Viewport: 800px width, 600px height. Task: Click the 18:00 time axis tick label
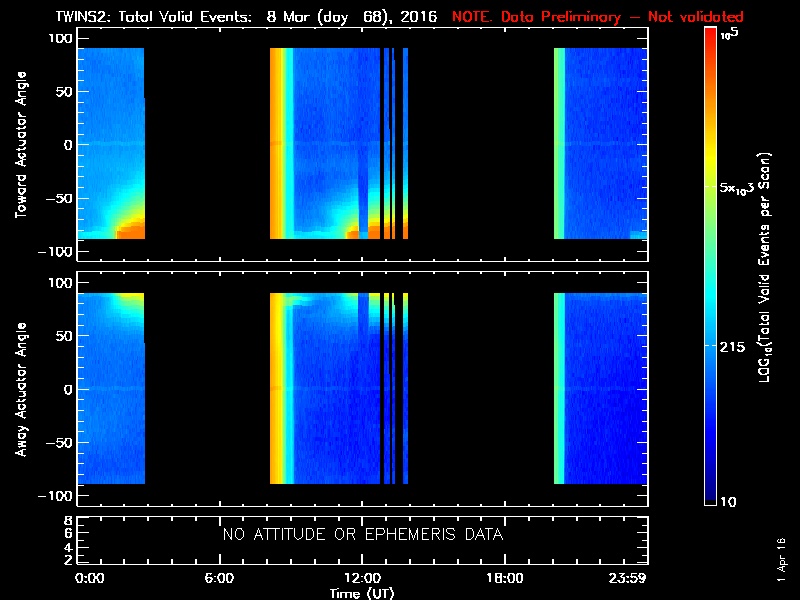pos(504,579)
